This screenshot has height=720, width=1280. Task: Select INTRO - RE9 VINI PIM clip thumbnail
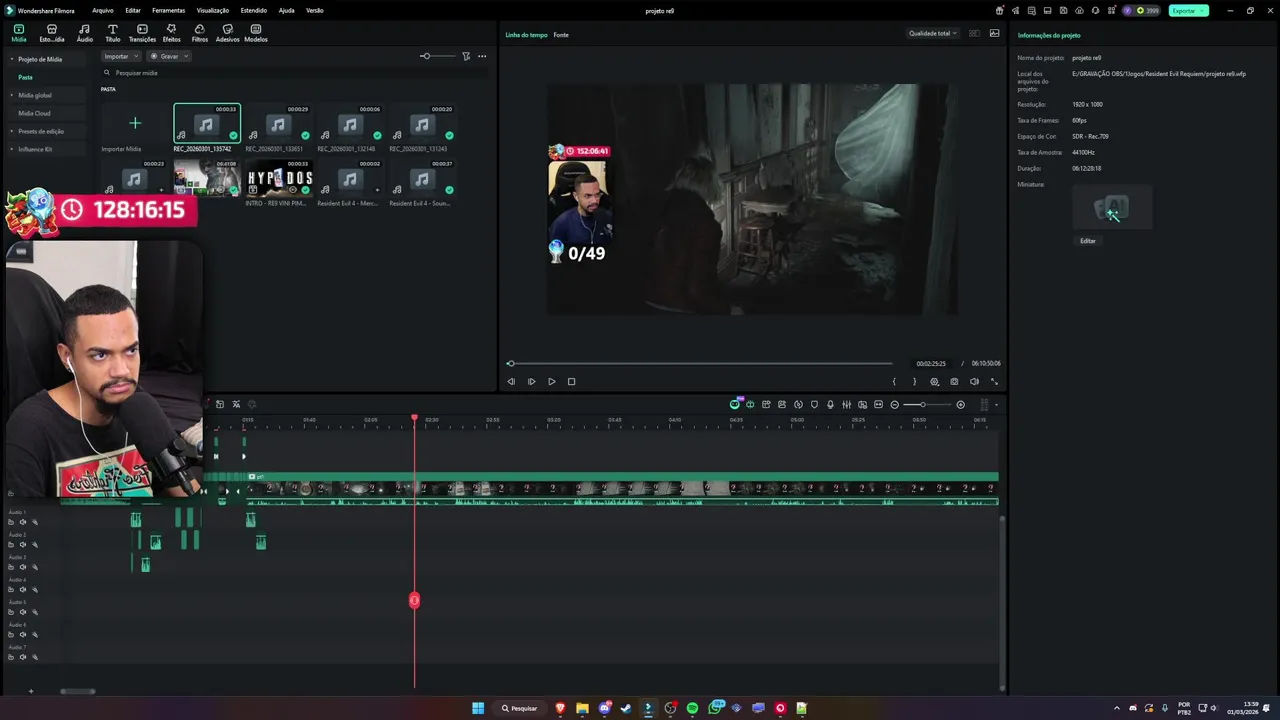click(278, 178)
